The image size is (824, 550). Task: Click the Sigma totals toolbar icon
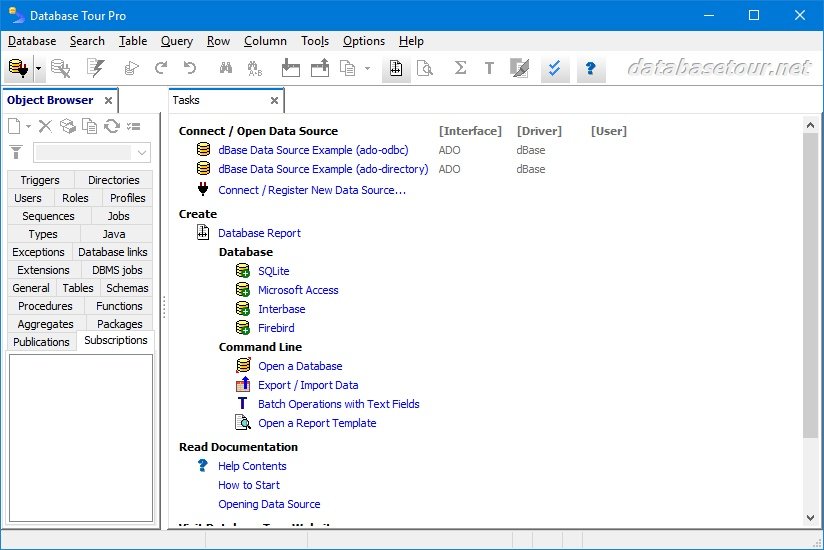(460, 68)
